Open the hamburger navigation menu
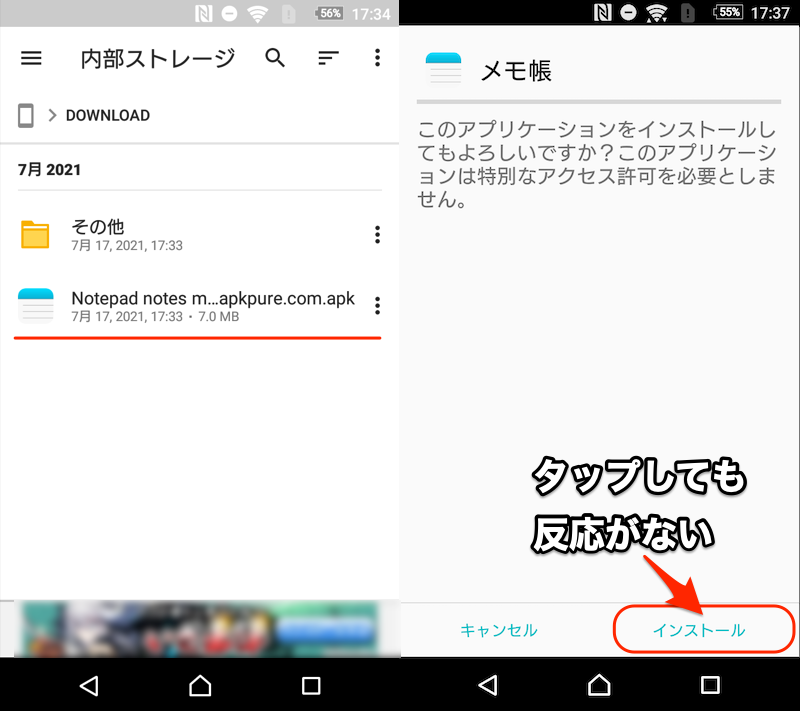This screenshot has height=711, width=800. point(32,58)
